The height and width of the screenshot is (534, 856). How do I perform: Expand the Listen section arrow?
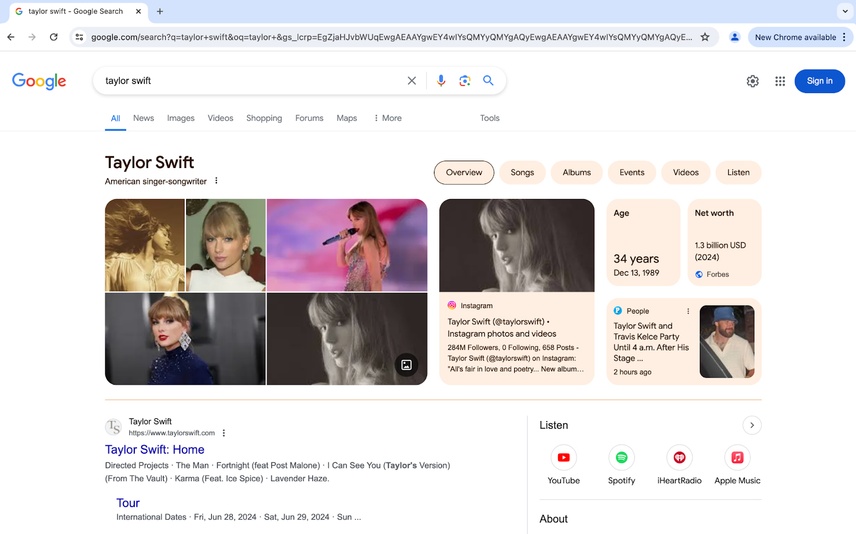pyautogui.click(x=752, y=425)
